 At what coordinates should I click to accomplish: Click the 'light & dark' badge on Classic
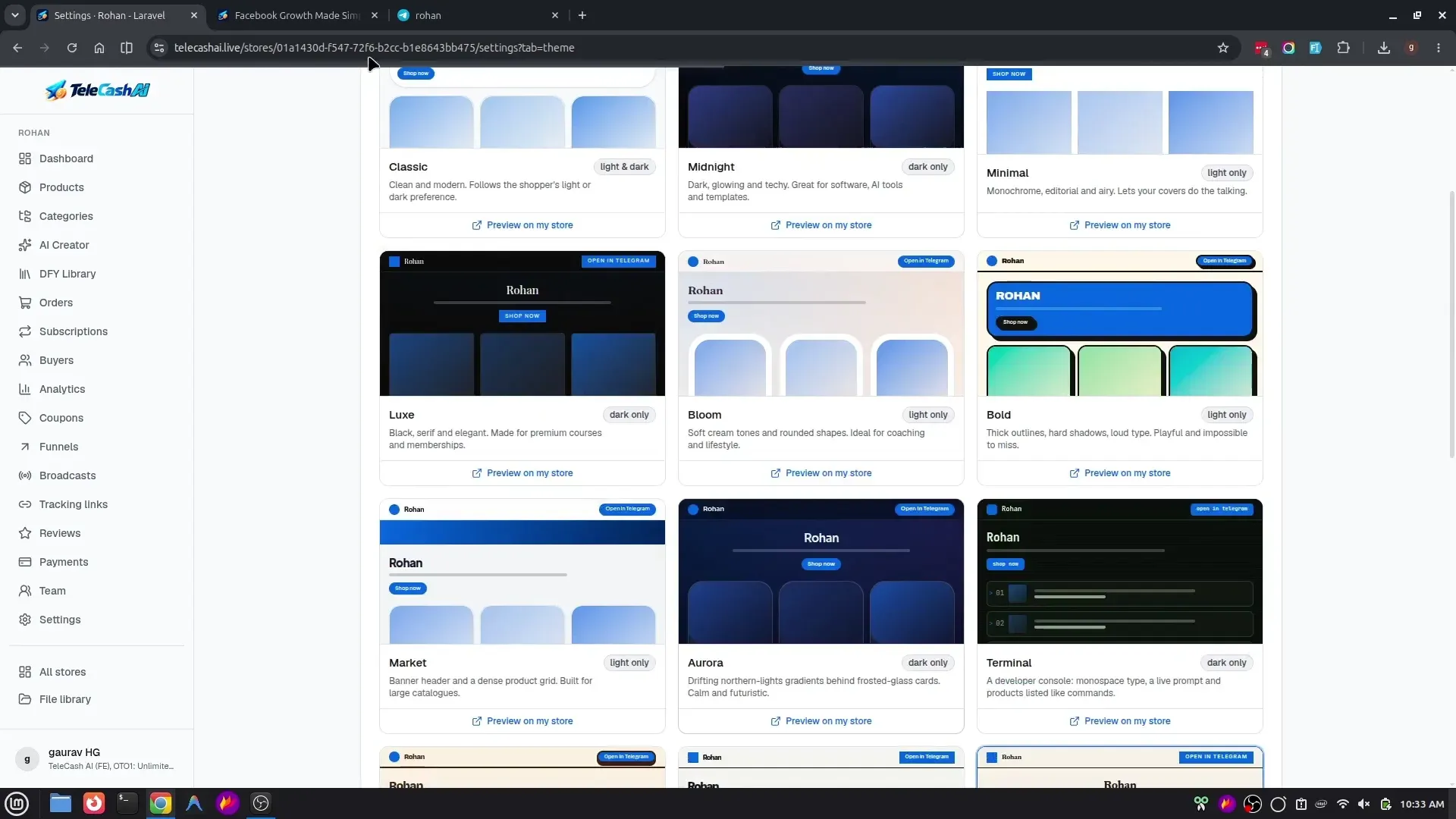[x=624, y=167]
